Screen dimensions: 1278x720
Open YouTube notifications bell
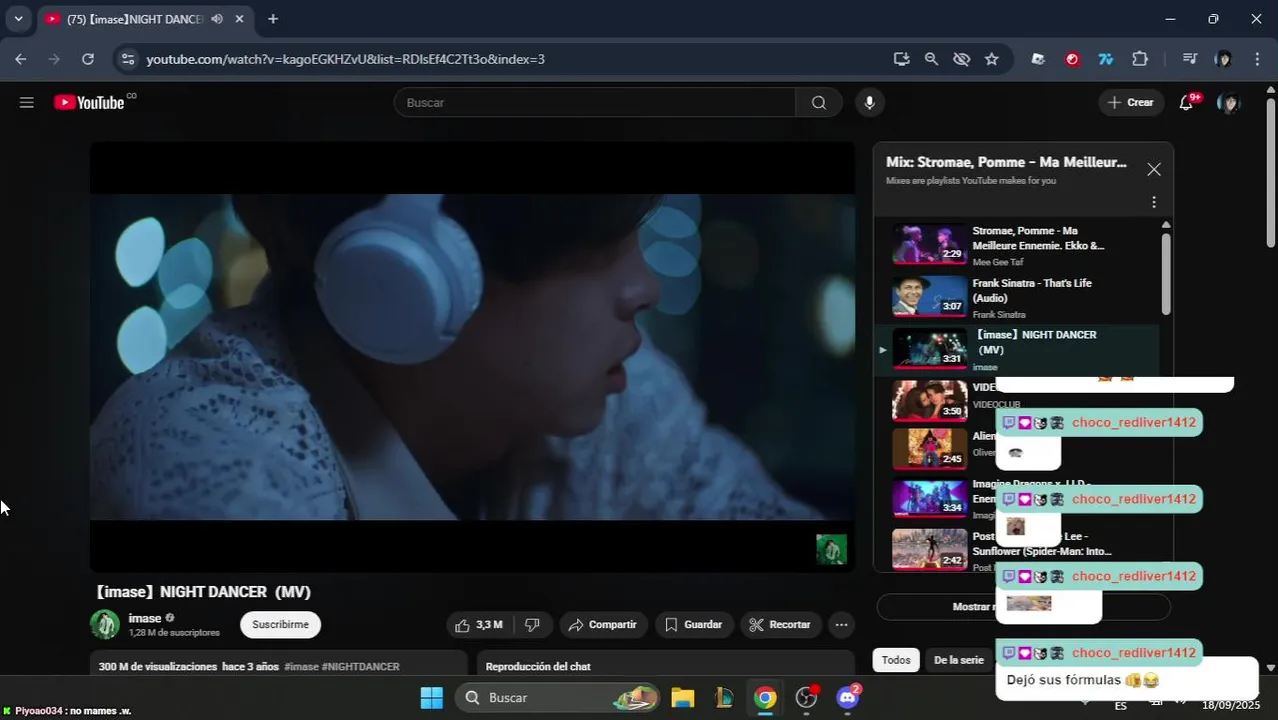click(x=1187, y=102)
